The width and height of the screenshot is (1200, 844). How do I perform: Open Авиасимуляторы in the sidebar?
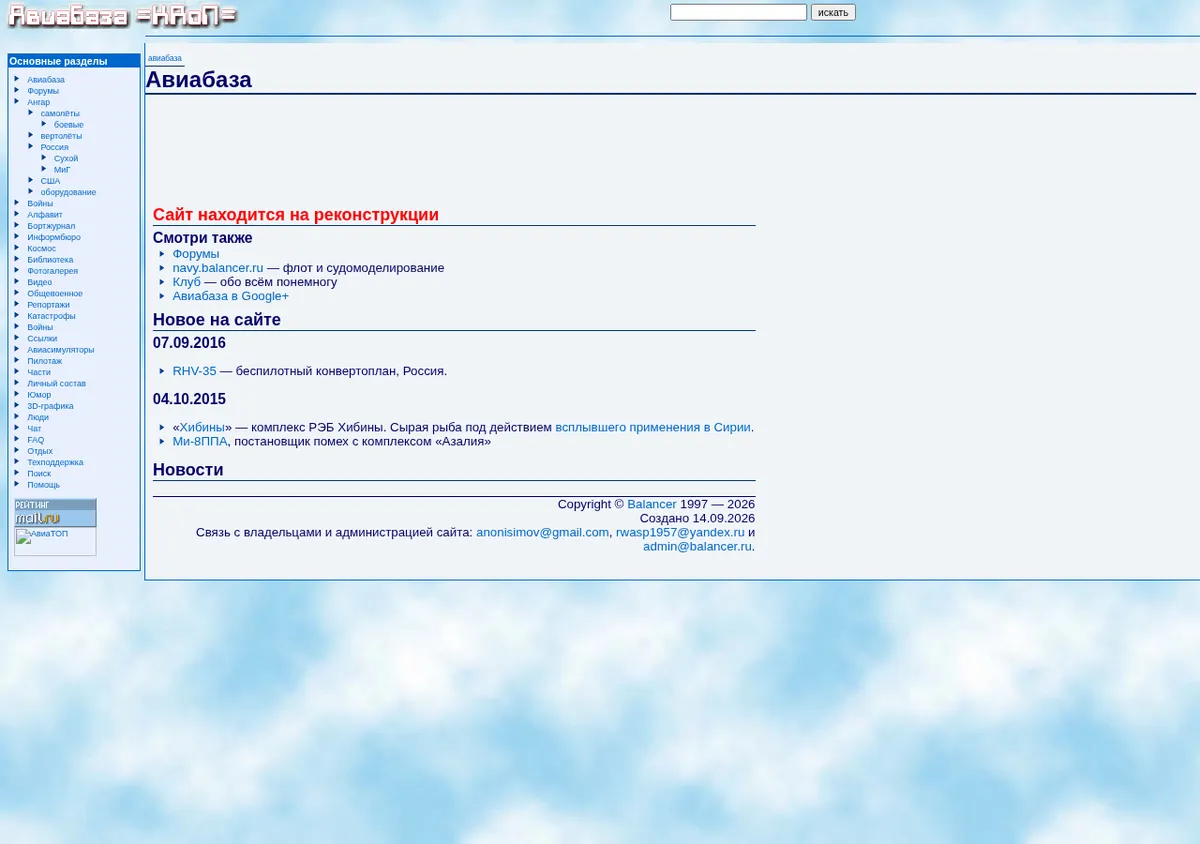tap(61, 350)
